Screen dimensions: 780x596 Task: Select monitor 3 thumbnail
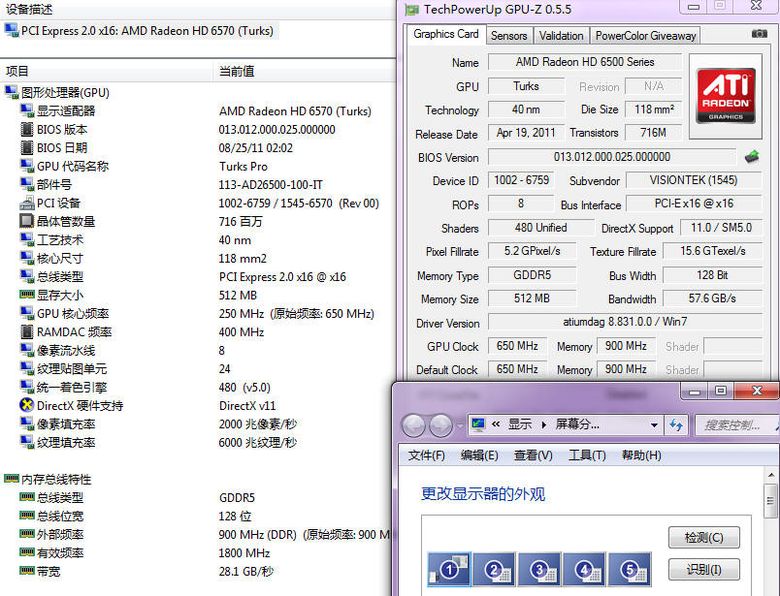click(x=539, y=569)
